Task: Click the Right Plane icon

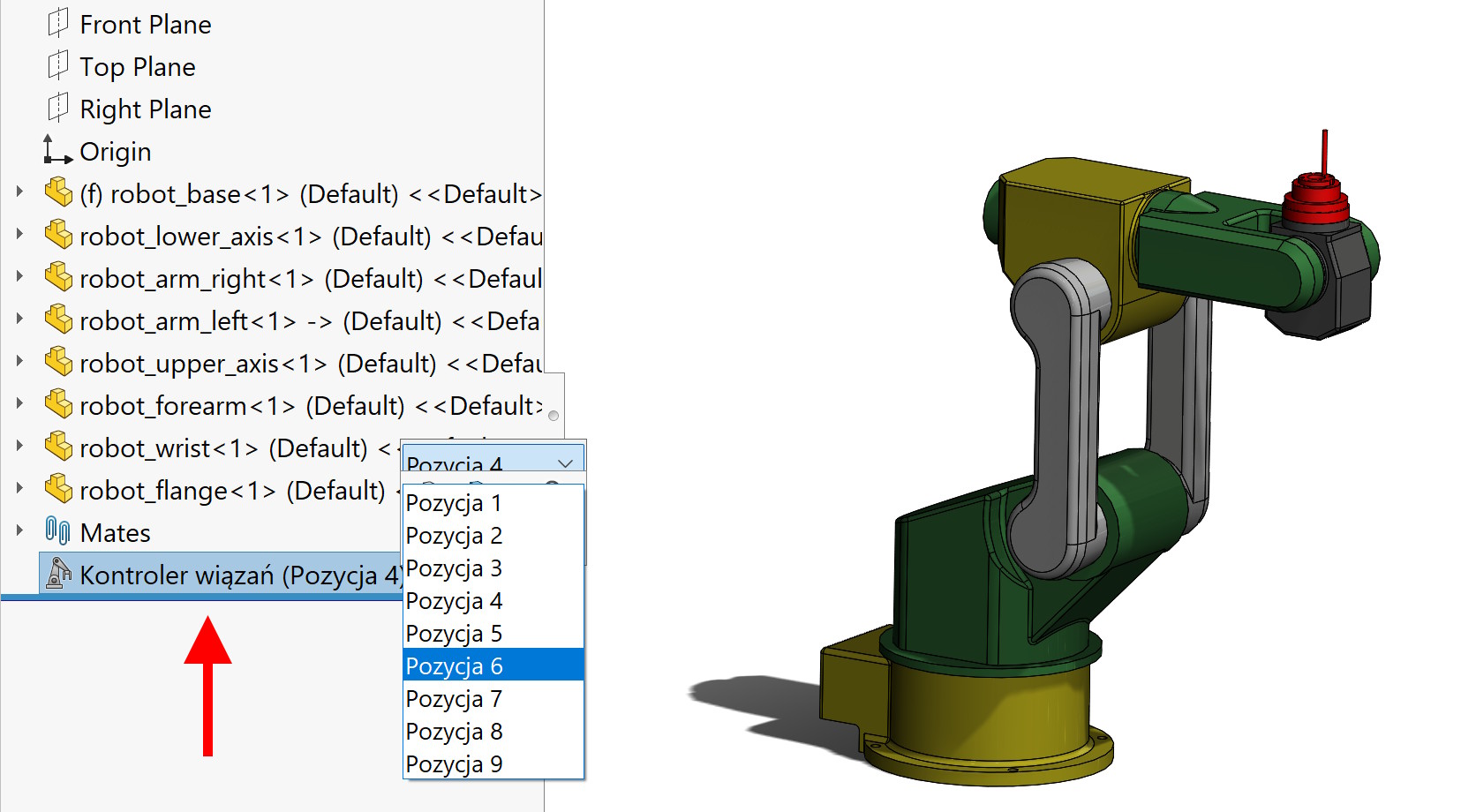Action: click(57, 108)
